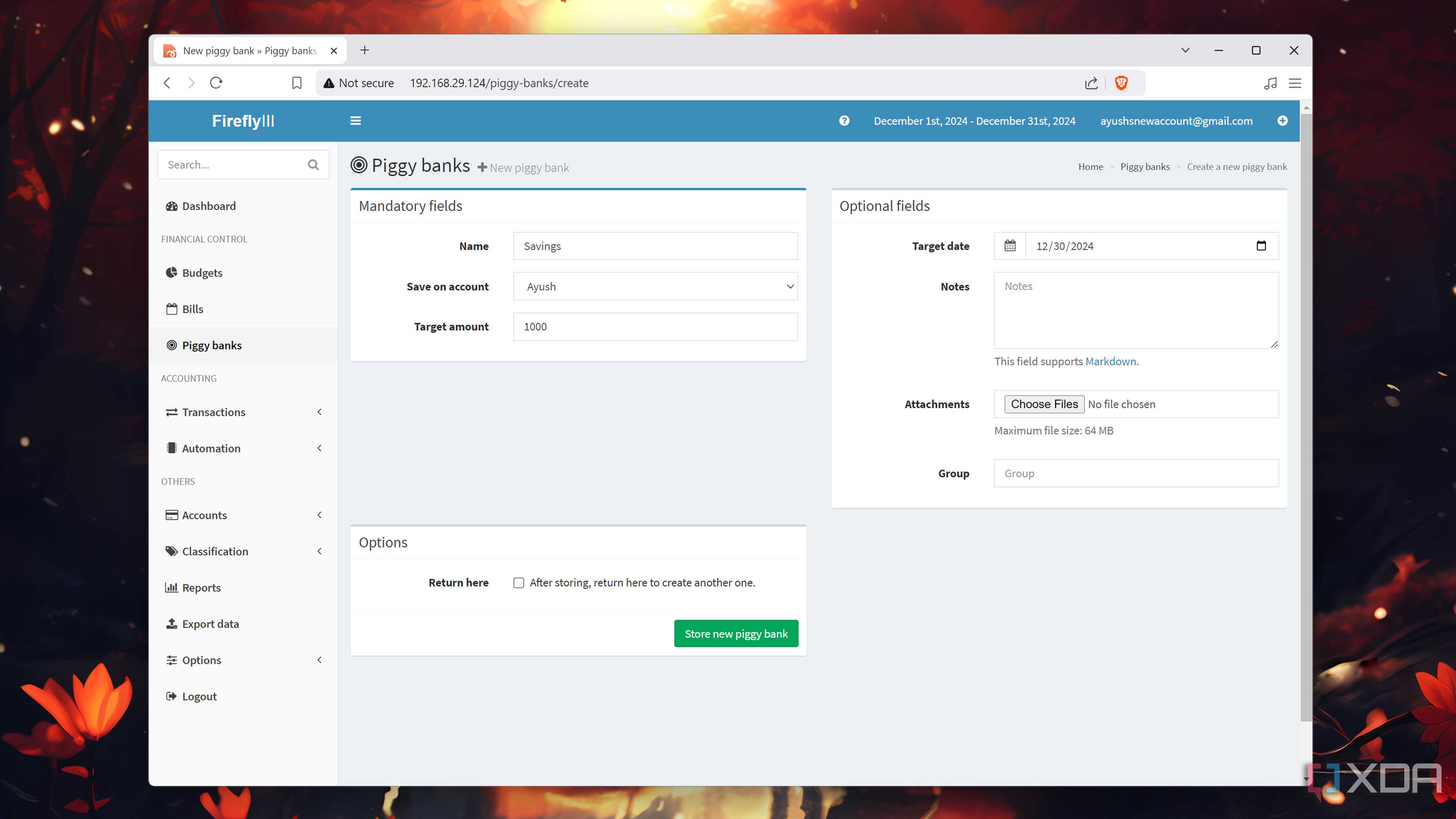Open Reports in sidebar

(x=243, y=588)
